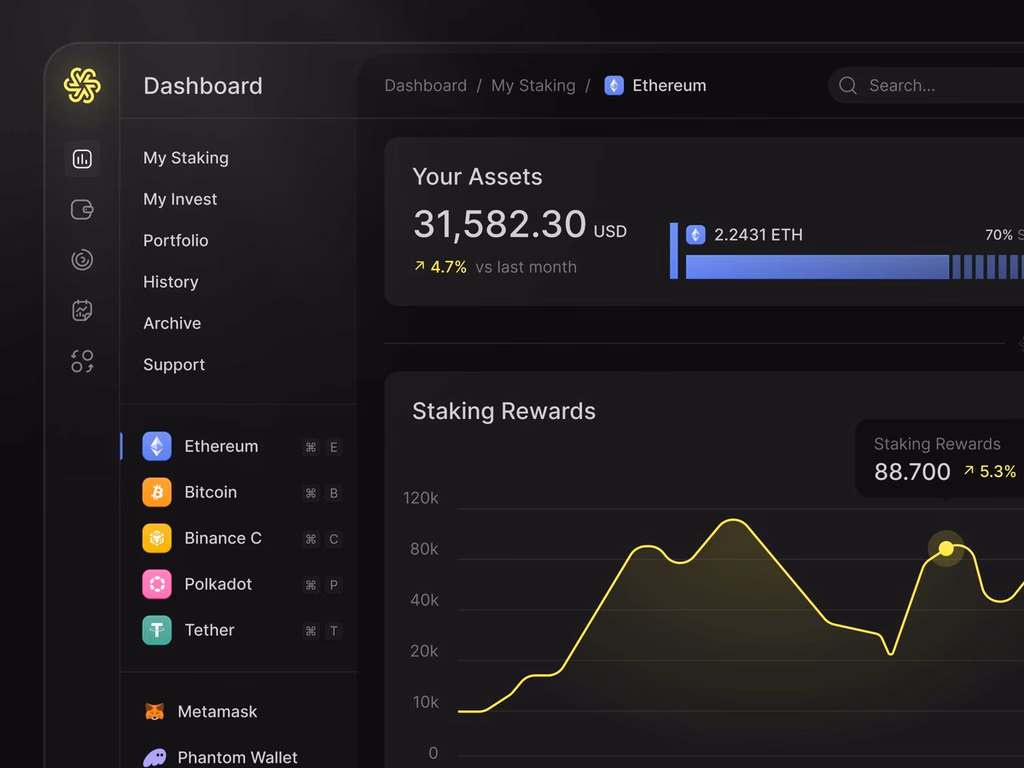Open My Invest in the menu

click(180, 199)
